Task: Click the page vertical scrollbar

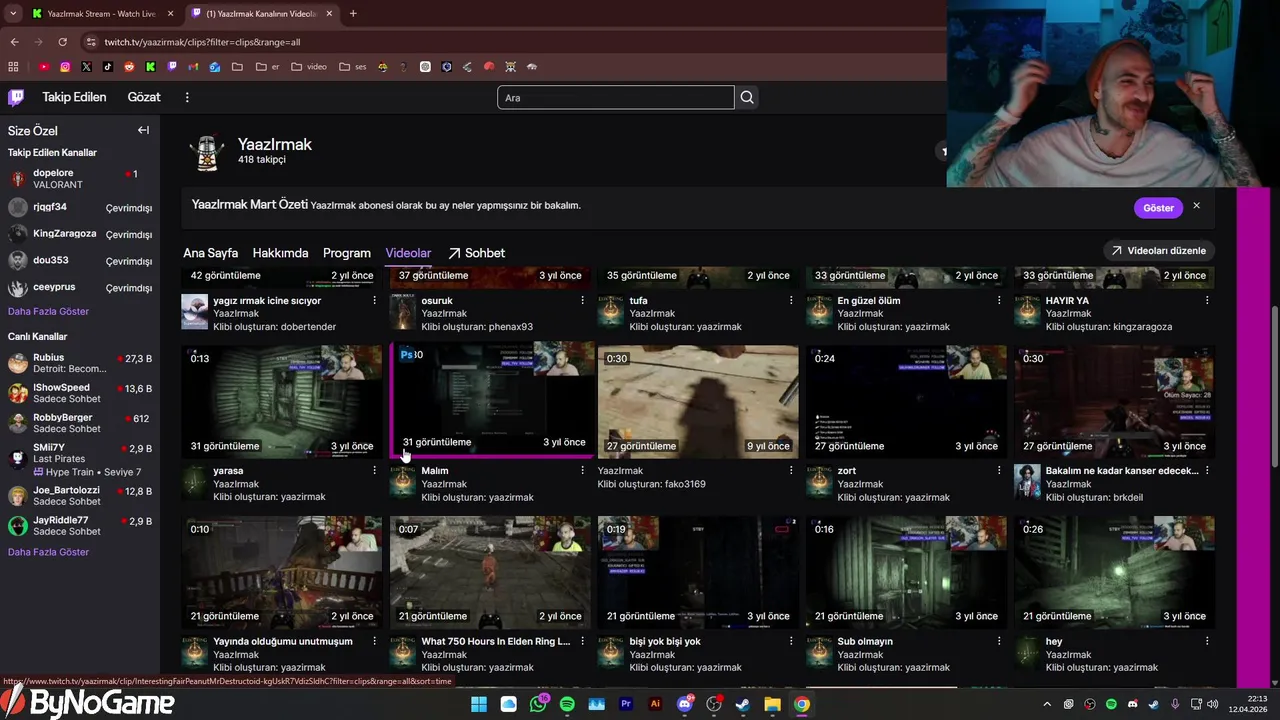Action: [1275, 385]
